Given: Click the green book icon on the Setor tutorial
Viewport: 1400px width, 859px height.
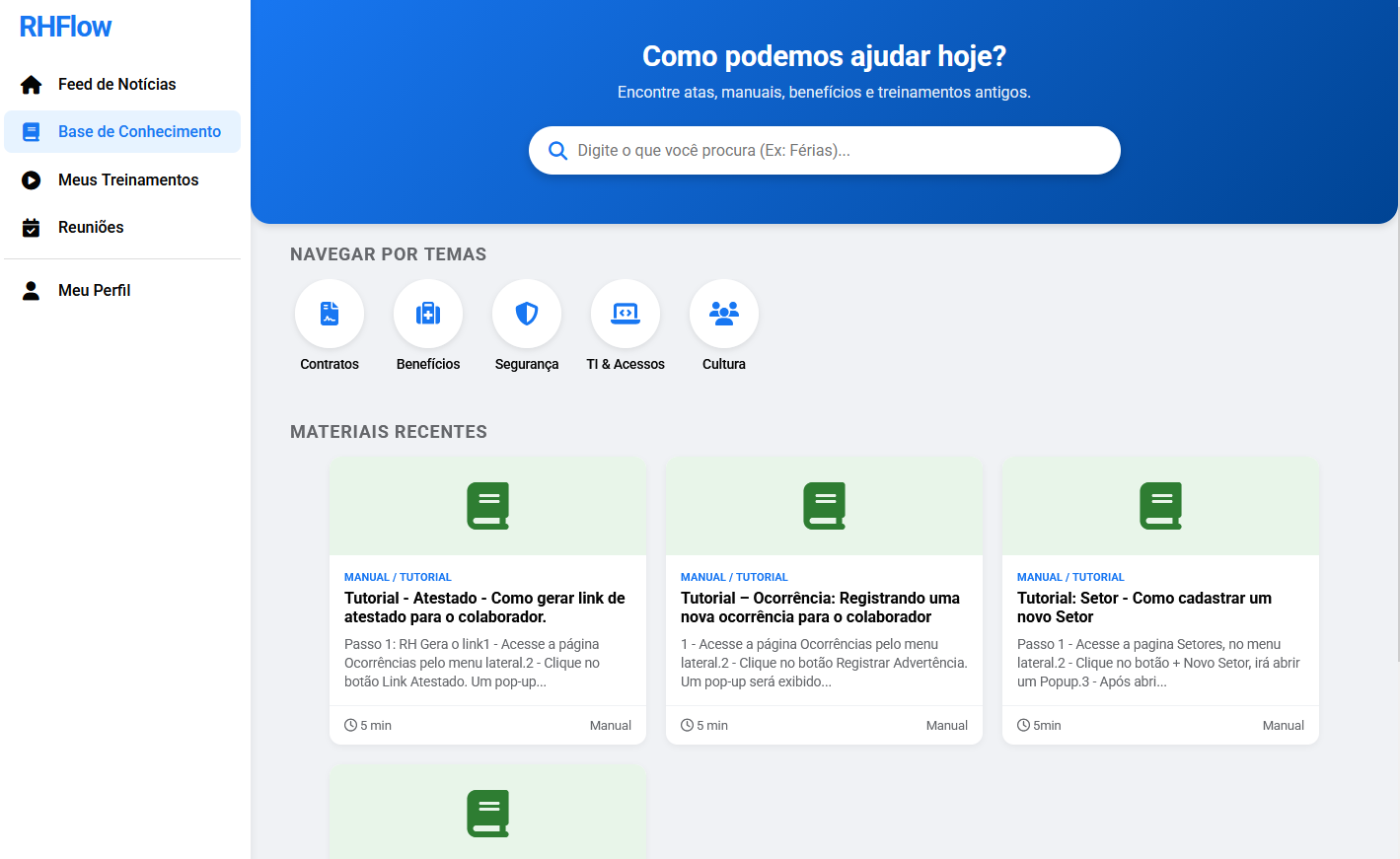Looking at the screenshot, I should 1160,505.
